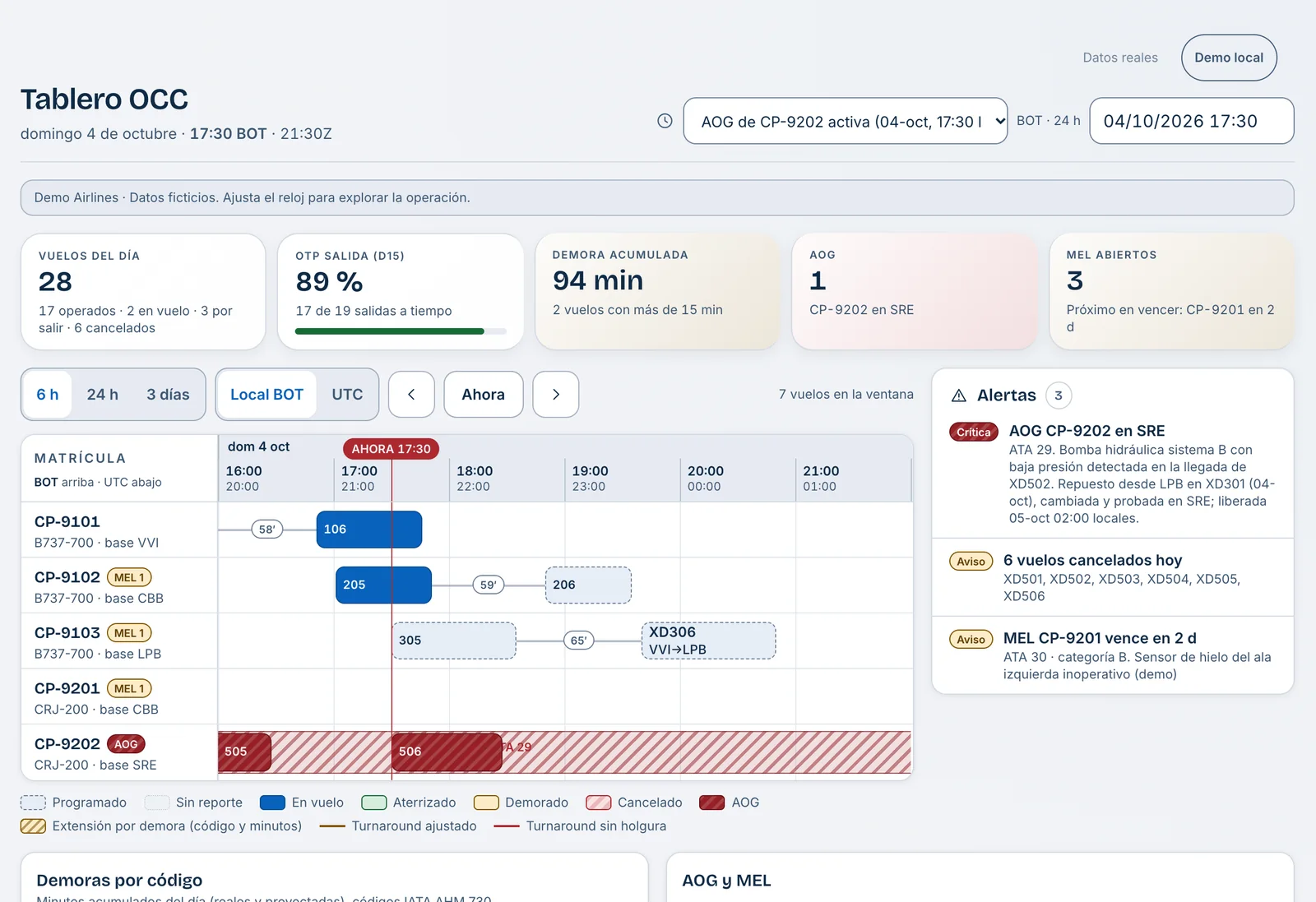Click the clock icon beside scenario selector

[665, 121]
